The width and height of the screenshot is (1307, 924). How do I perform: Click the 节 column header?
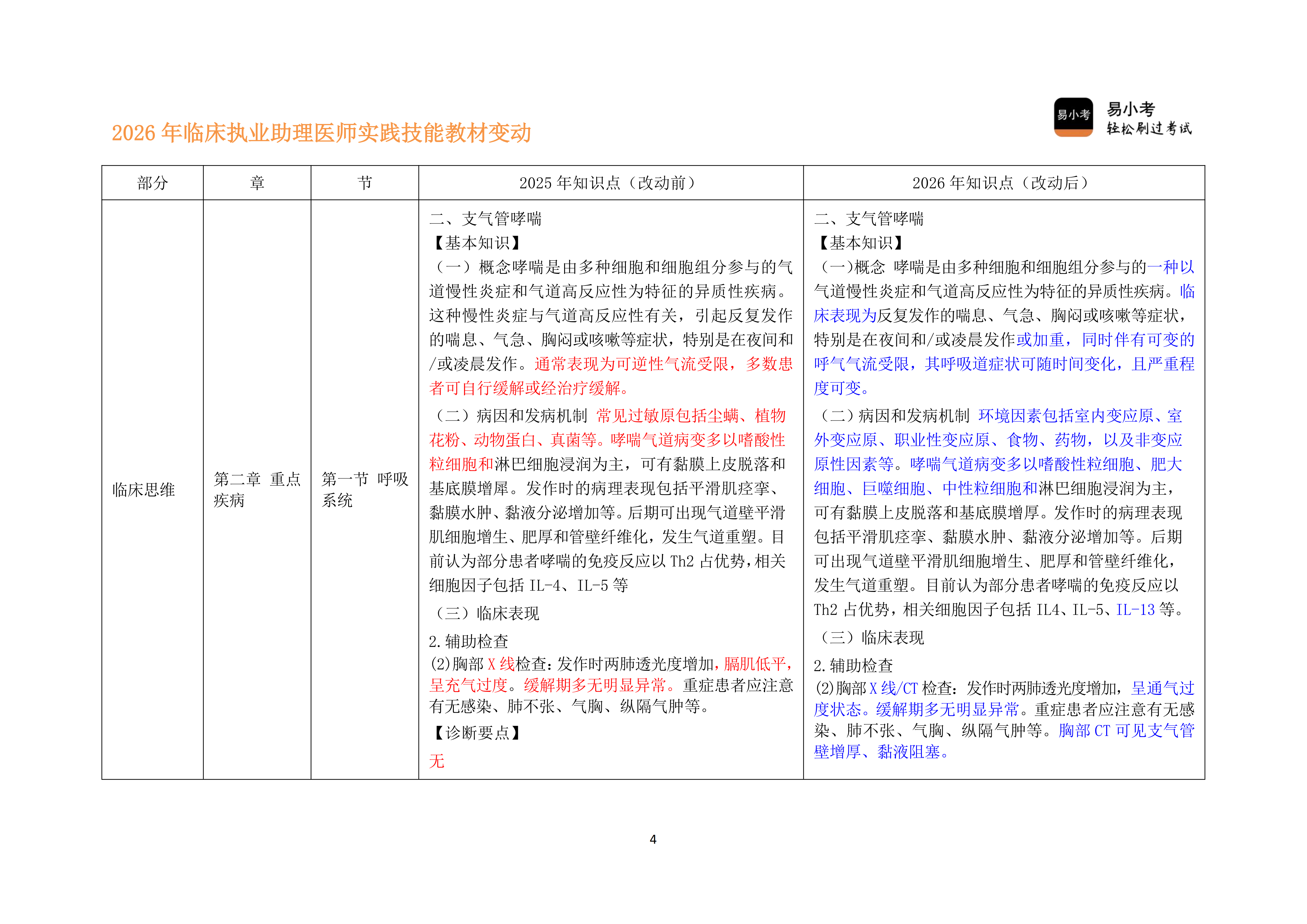click(x=365, y=183)
